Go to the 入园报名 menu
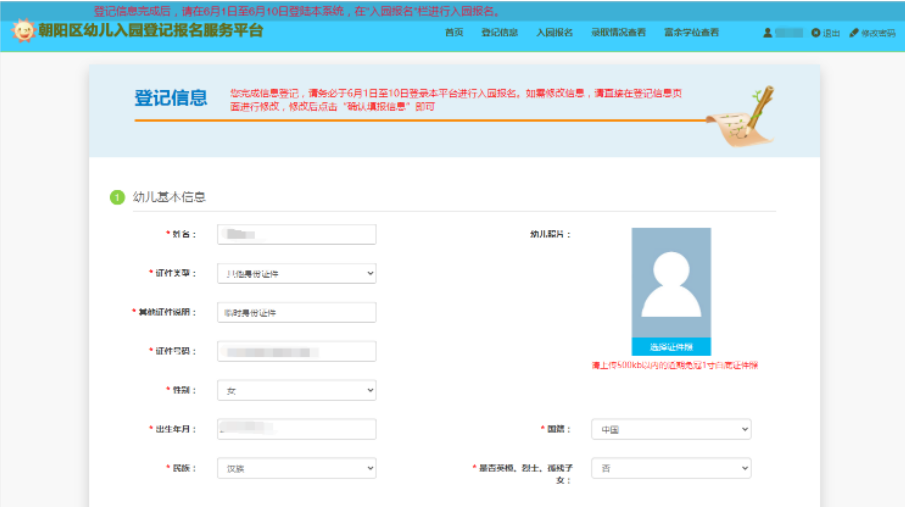Viewport: 905px width, 508px height. coord(555,32)
